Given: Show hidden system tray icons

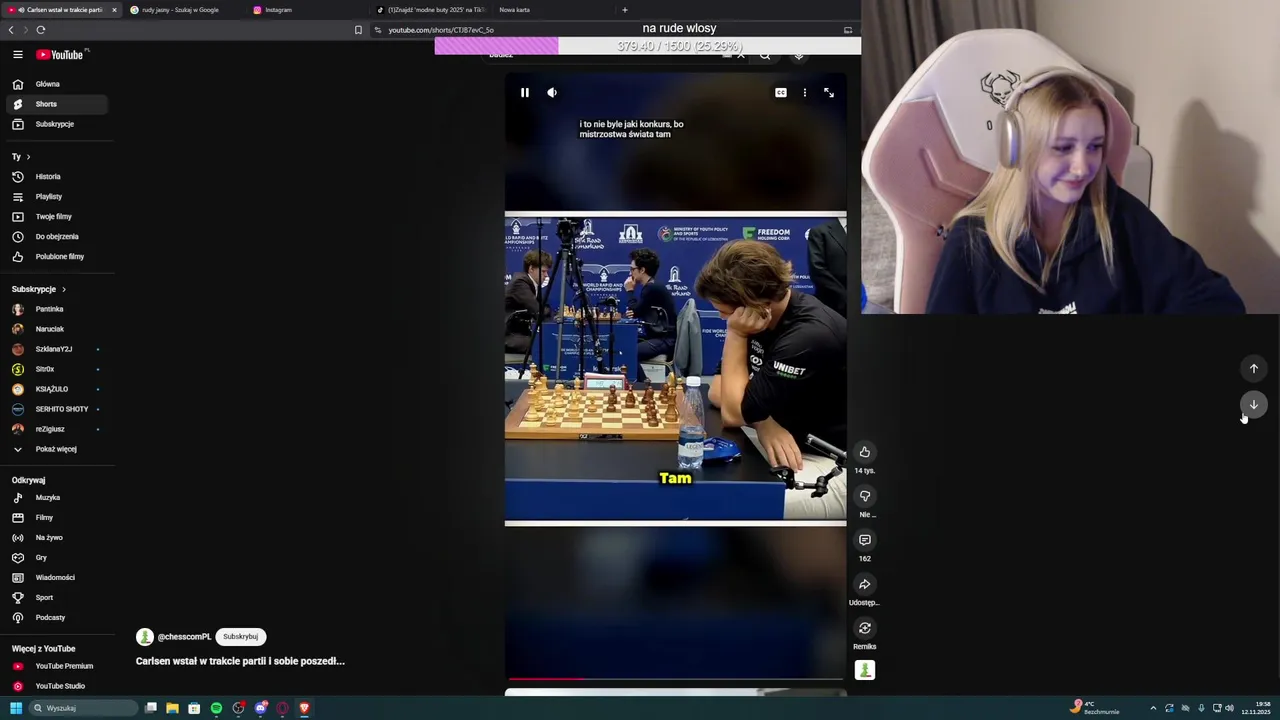Looking at the screenshot, I should click(1153, 708).
